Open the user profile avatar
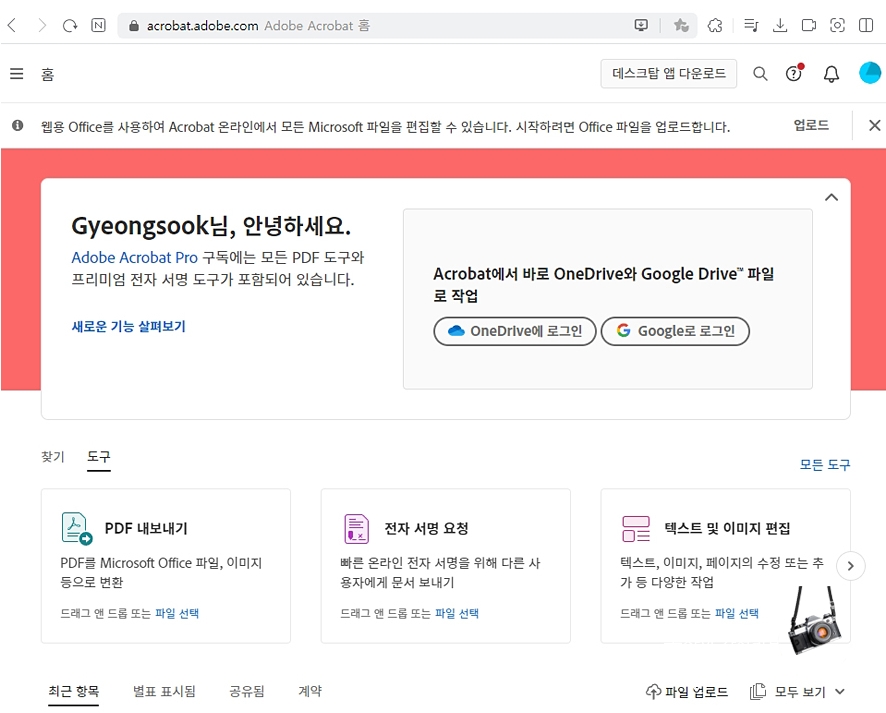Image resolution: width=886 pixels, height=713 pixels. click(870, 73)
